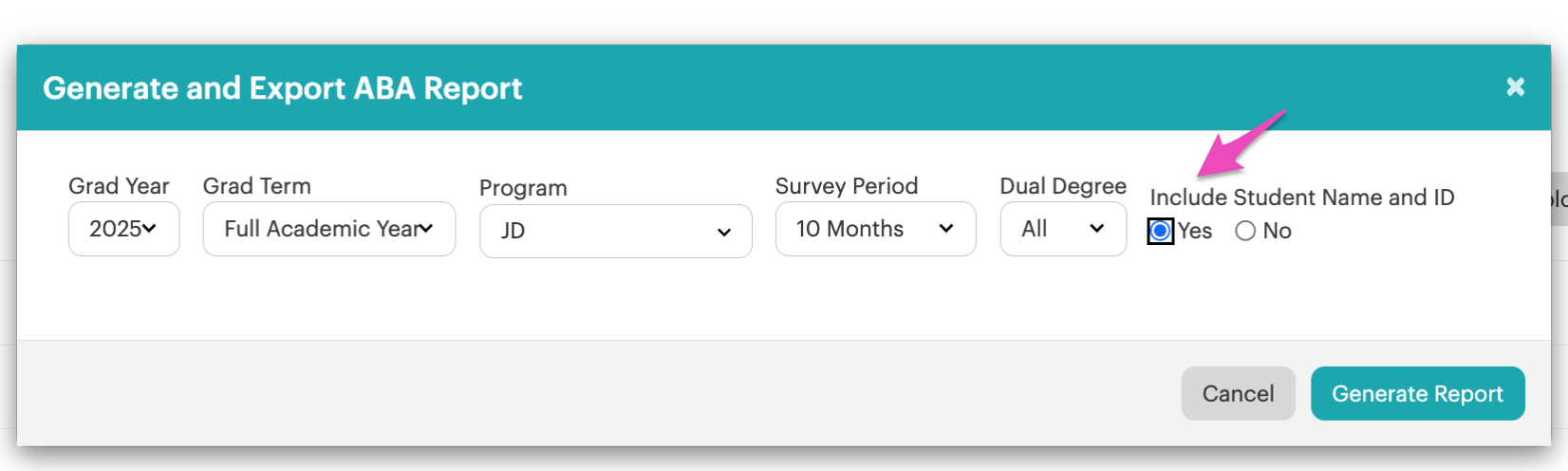Click the chevron arrow in Program field
The height and width of the screenshot is (471, 1568).
point(723,233)
